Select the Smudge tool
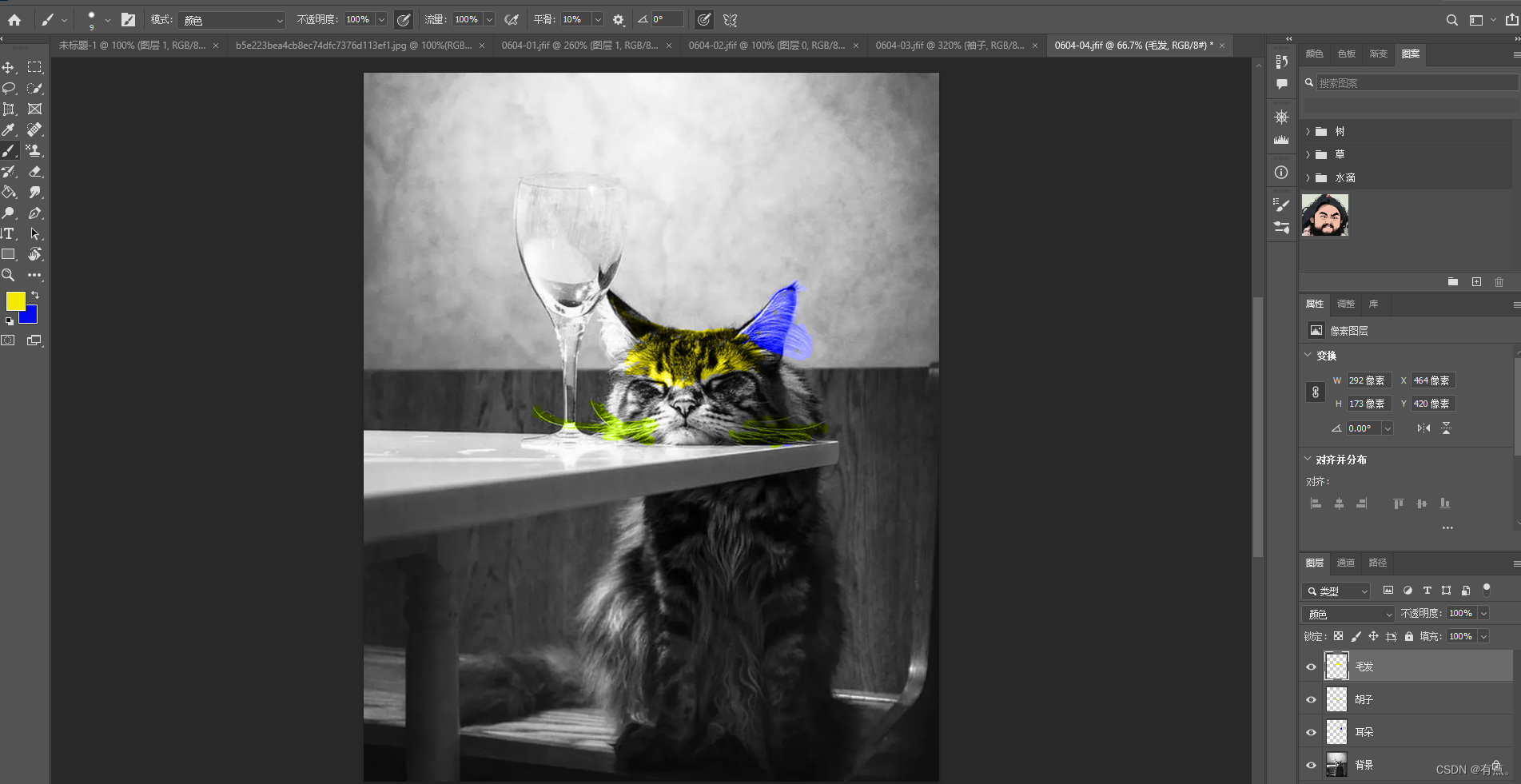This screenshot has width=1521, height=784. (x=34, y=193)
